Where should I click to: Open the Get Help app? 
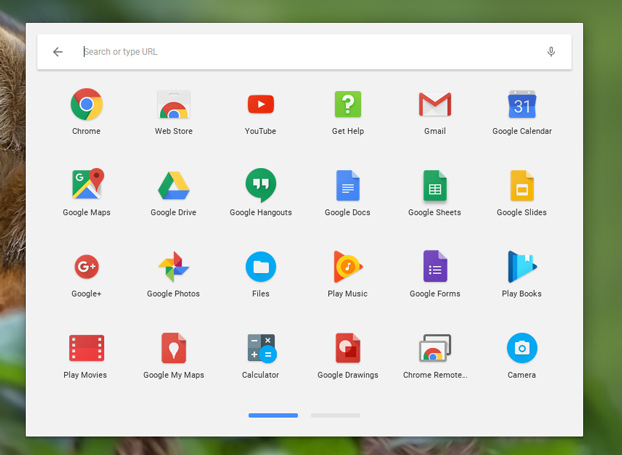(x=348, y=104)
